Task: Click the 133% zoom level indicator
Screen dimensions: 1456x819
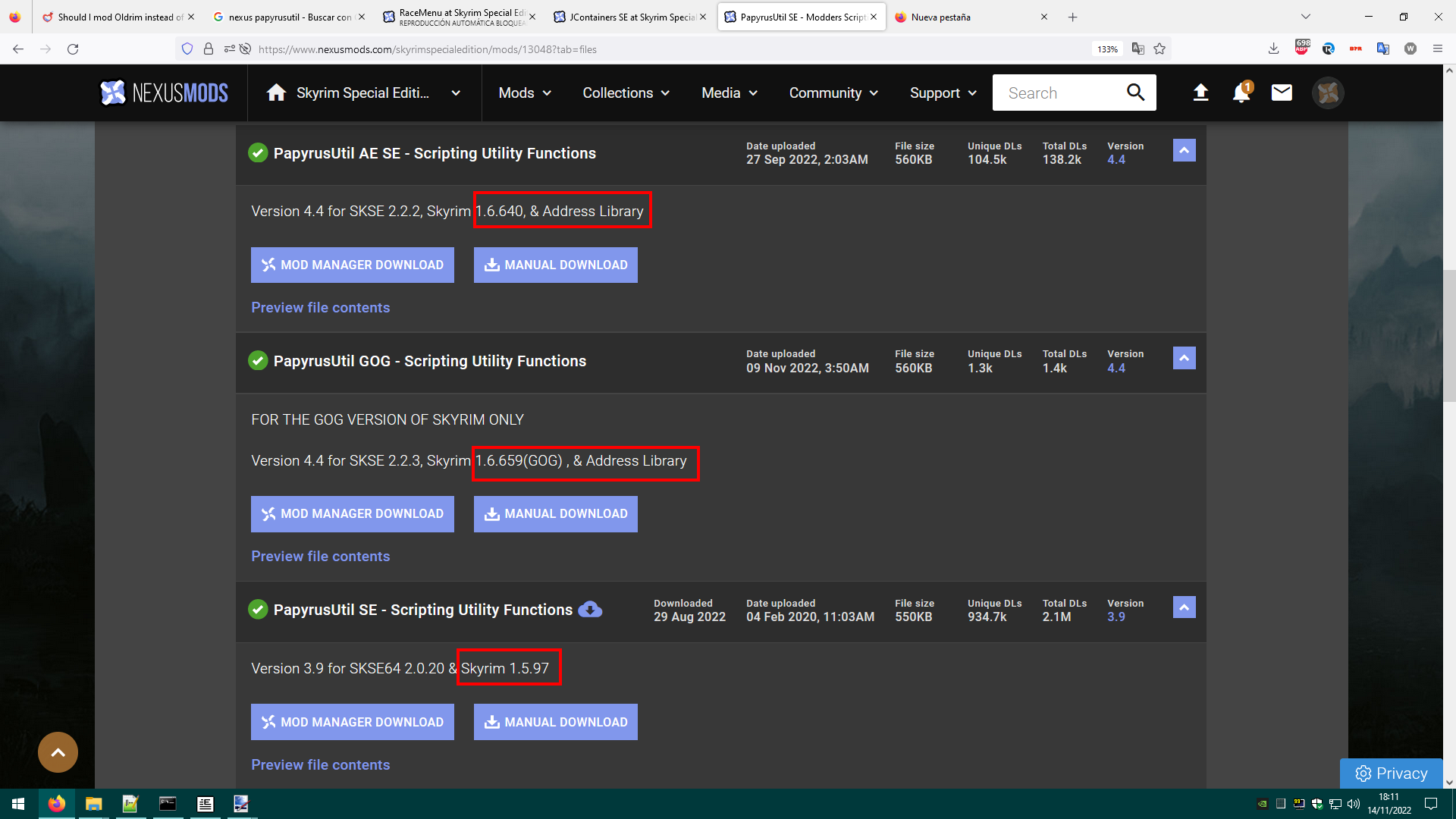Action: click(x=1107, y=49)
